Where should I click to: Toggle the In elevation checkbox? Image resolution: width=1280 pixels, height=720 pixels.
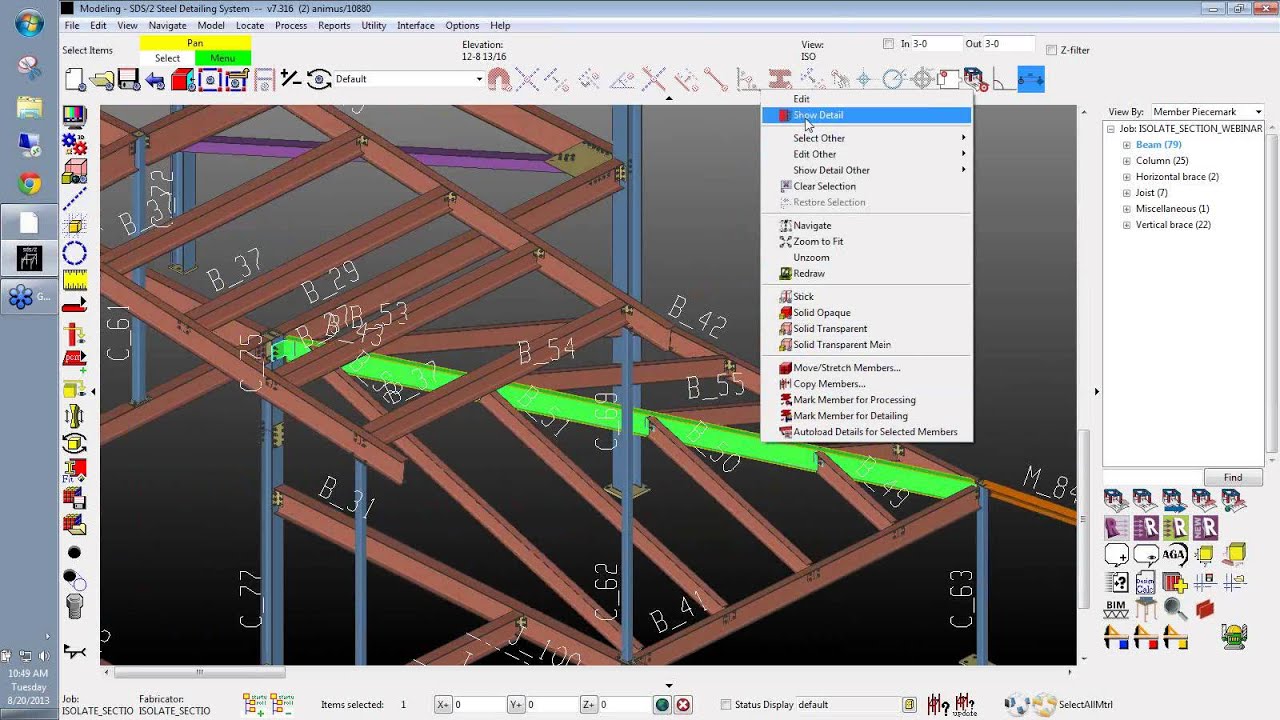click(888, 44)
